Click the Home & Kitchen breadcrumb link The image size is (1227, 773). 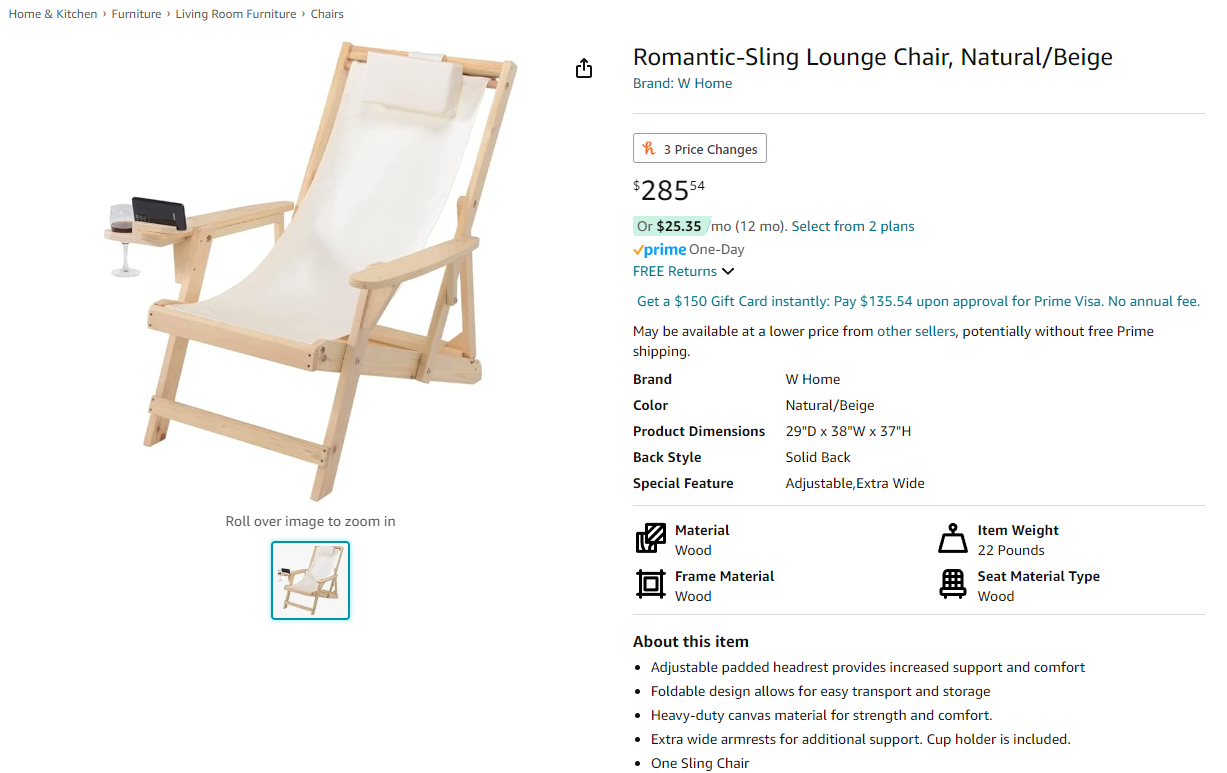point(52,14)
